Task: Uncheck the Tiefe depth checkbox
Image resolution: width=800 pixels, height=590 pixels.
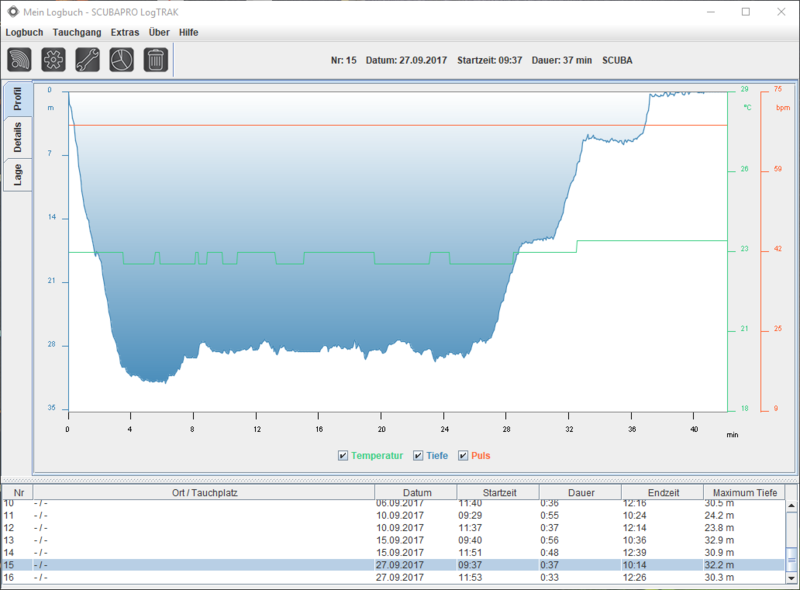Action: coord(418,456)
